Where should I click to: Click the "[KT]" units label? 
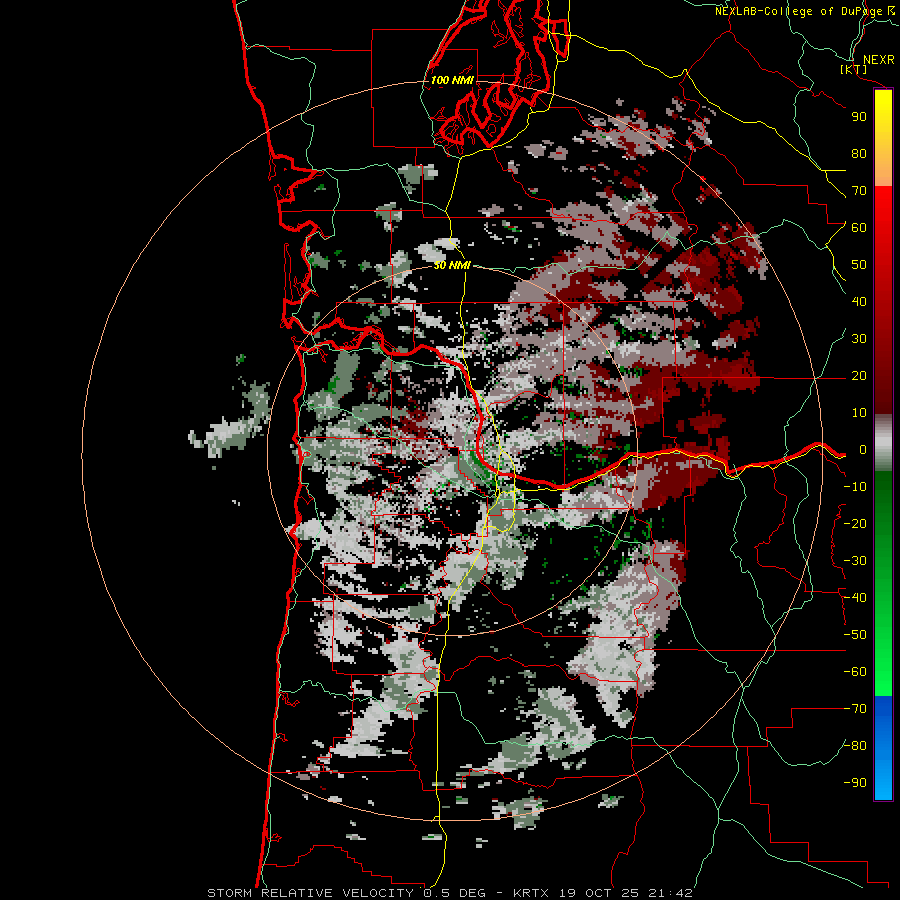coord(854,69)
